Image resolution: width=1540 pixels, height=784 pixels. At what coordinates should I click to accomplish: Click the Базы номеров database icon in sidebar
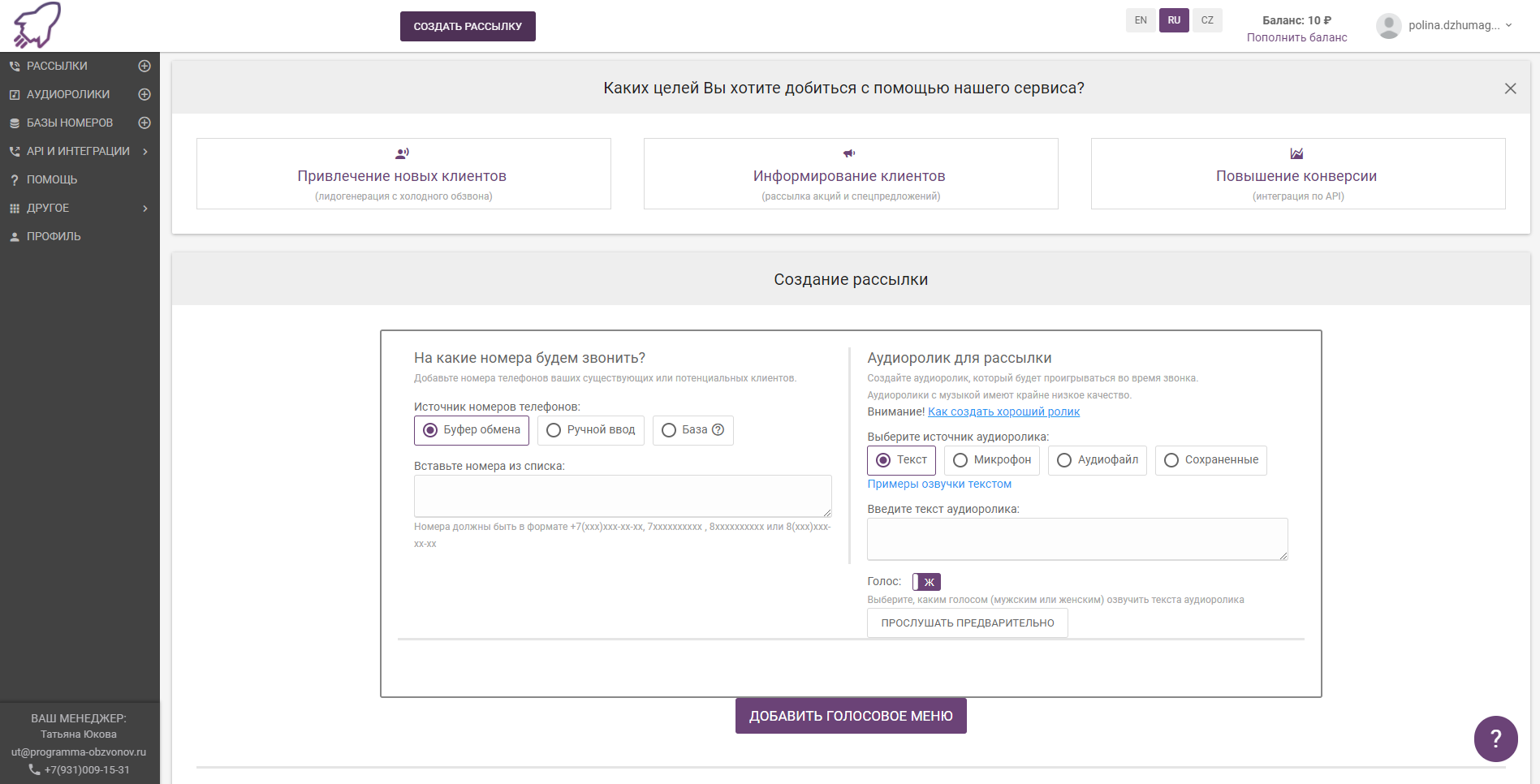(x=14, y=123)
